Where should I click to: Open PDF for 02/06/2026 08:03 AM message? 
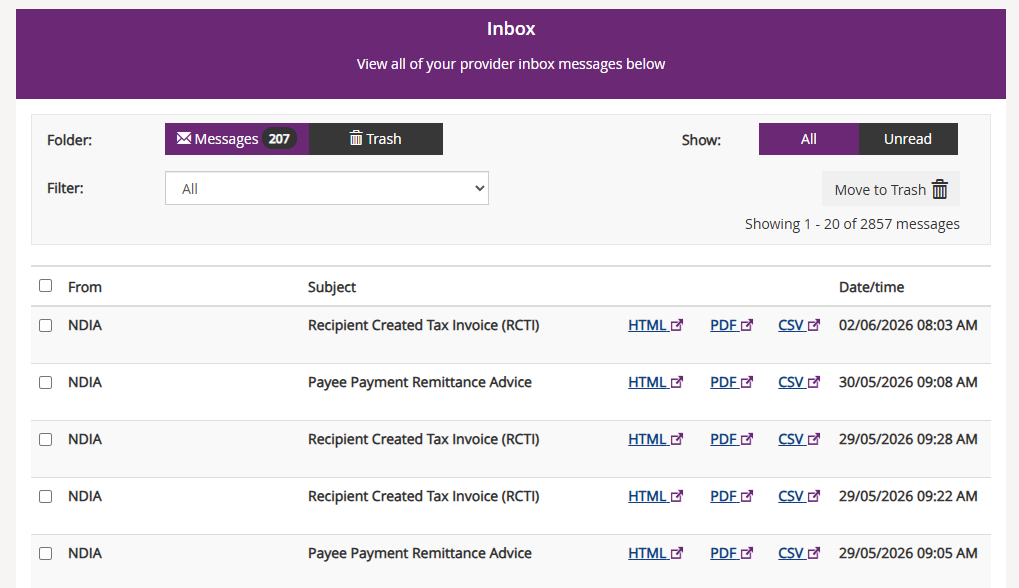(x=731, y=325)
